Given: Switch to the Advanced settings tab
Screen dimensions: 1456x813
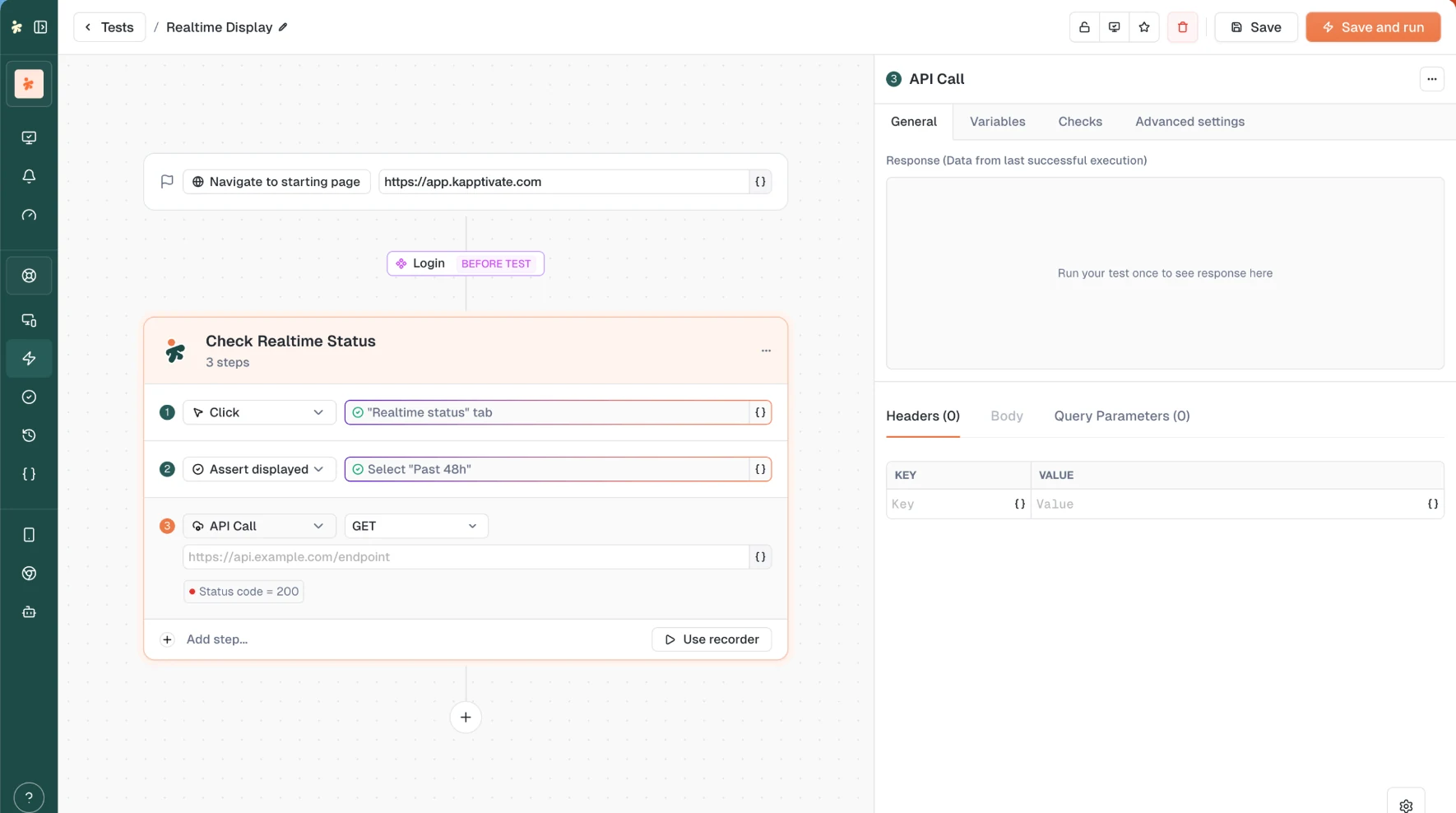Looking at the screenshot, I should coord(1189,122).
